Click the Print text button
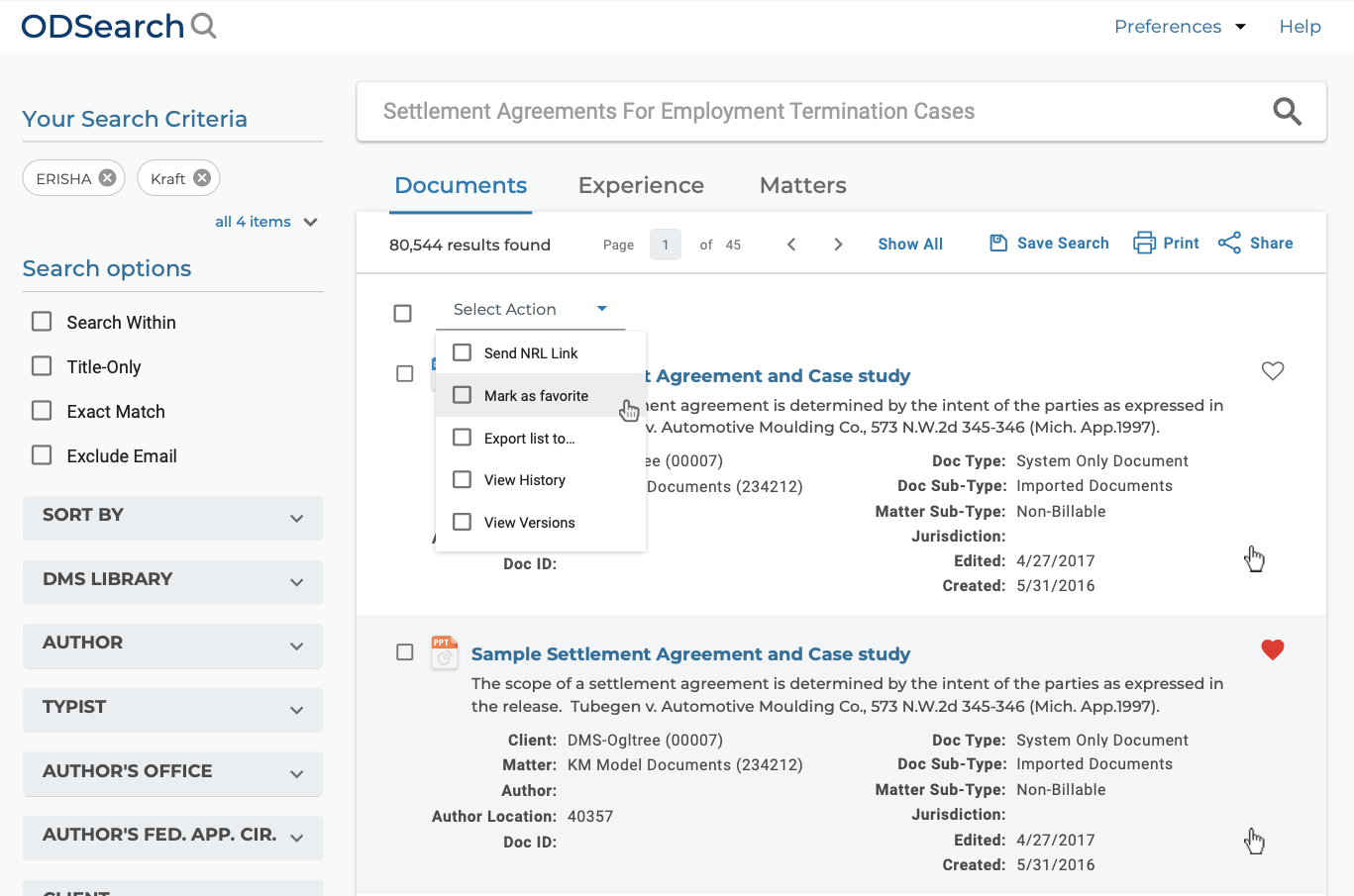This screenshot has width=1354, height=896. tap(1181, 244)
